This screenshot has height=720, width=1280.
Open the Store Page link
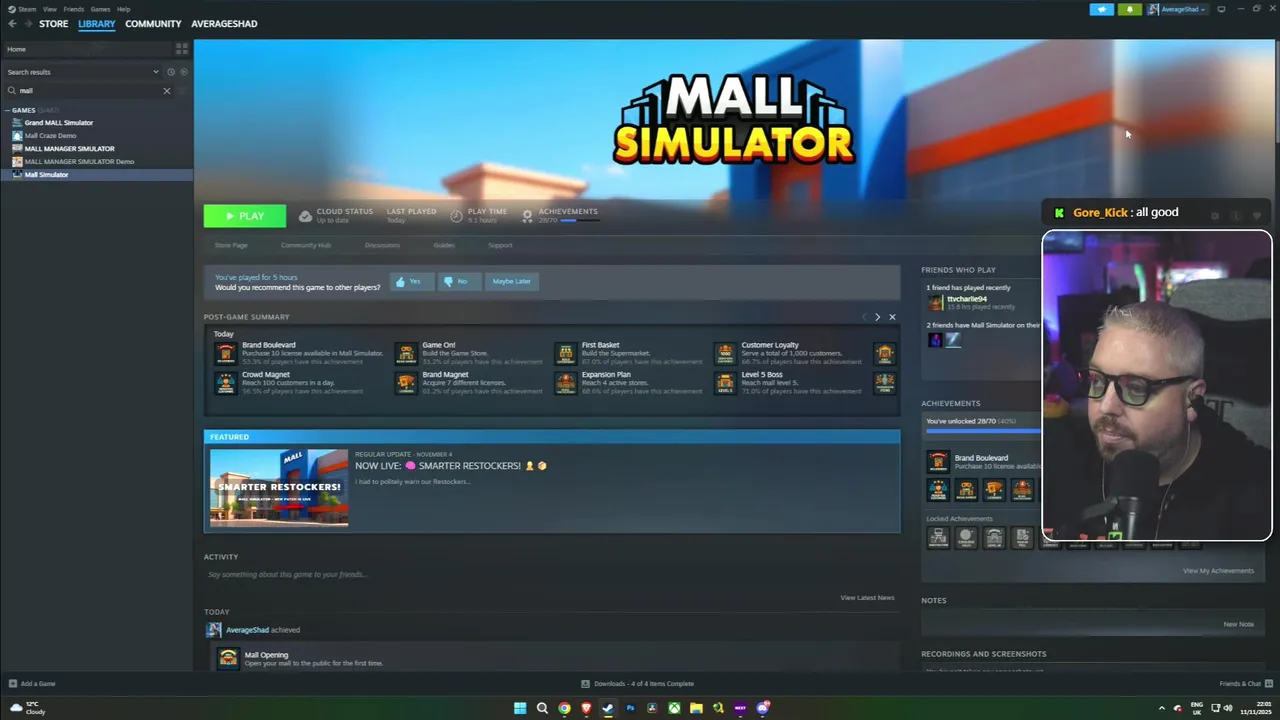tap(231, 245)
